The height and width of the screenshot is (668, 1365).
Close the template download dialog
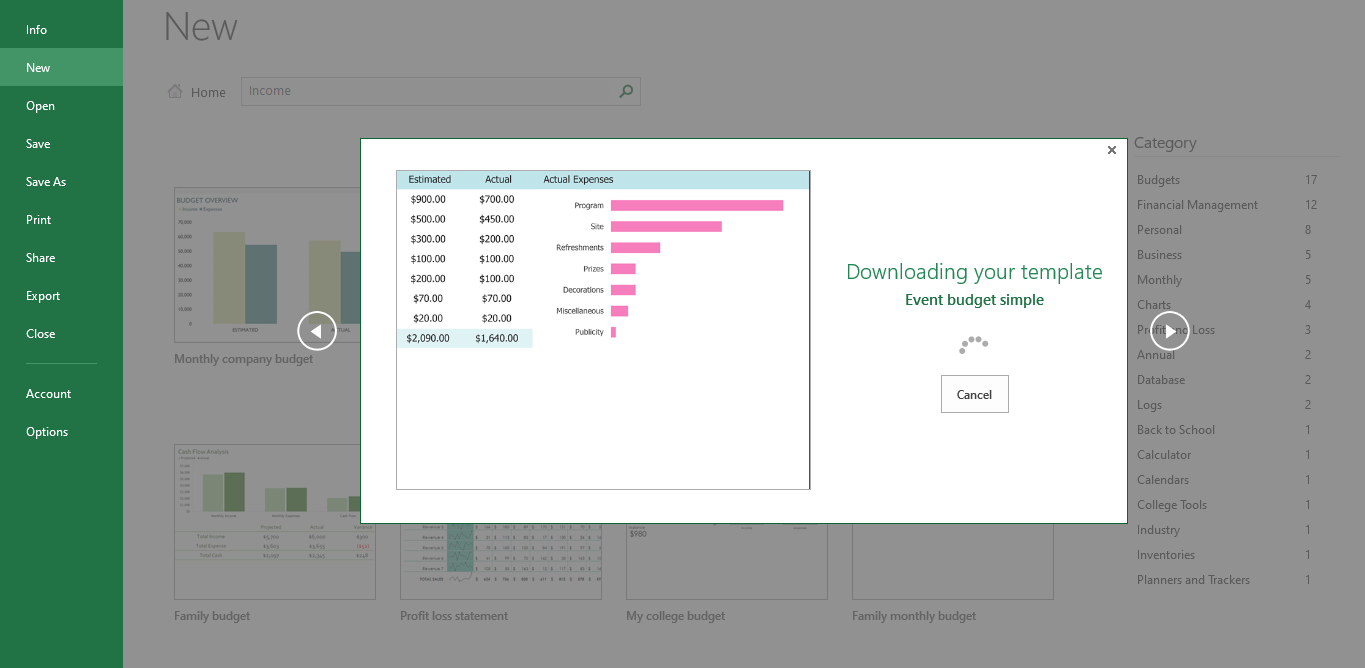[x=1111, y=150]
